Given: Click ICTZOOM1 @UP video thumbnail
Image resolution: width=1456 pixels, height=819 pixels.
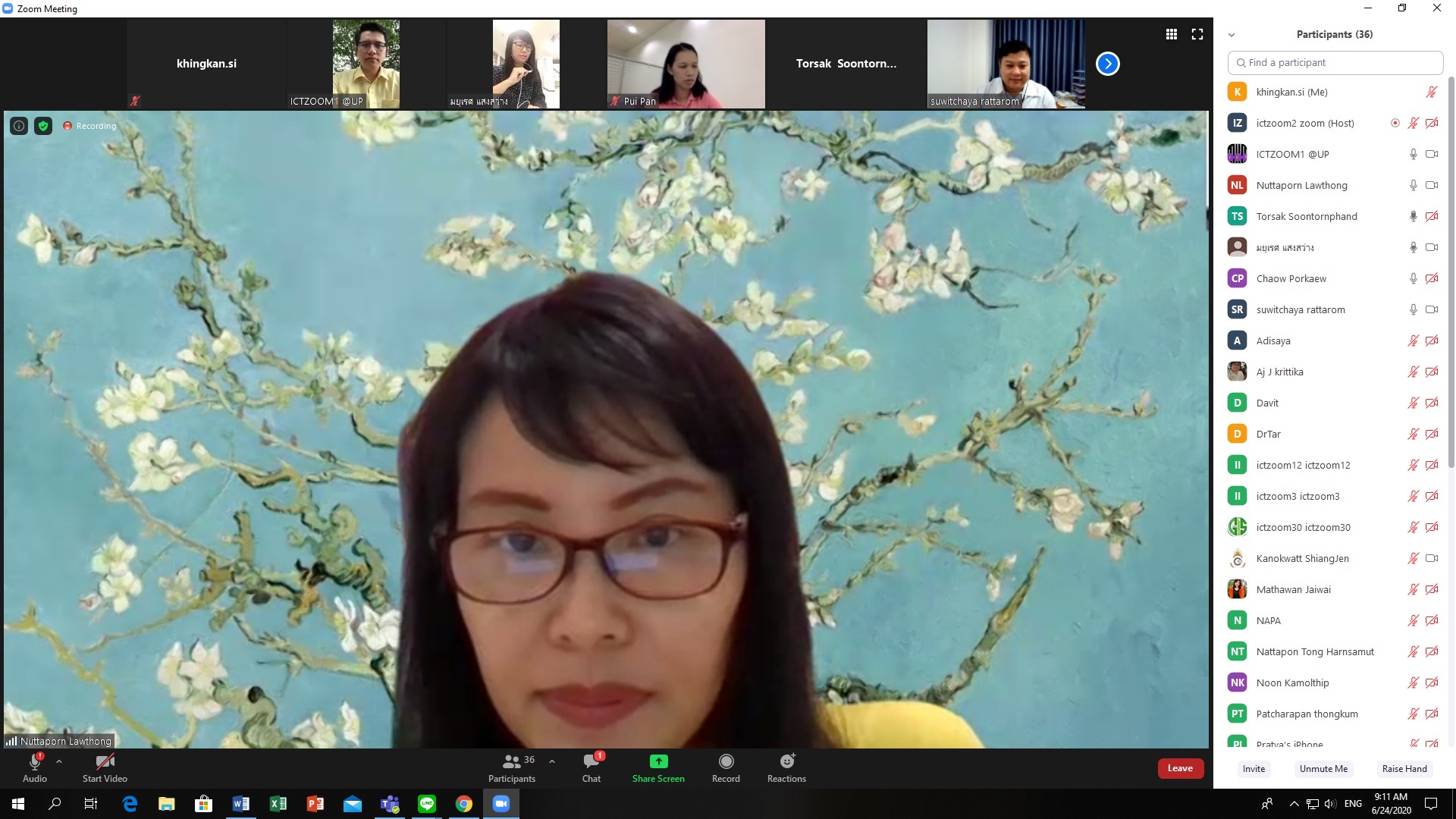Looking at the screenshot, I should (366, 64).
